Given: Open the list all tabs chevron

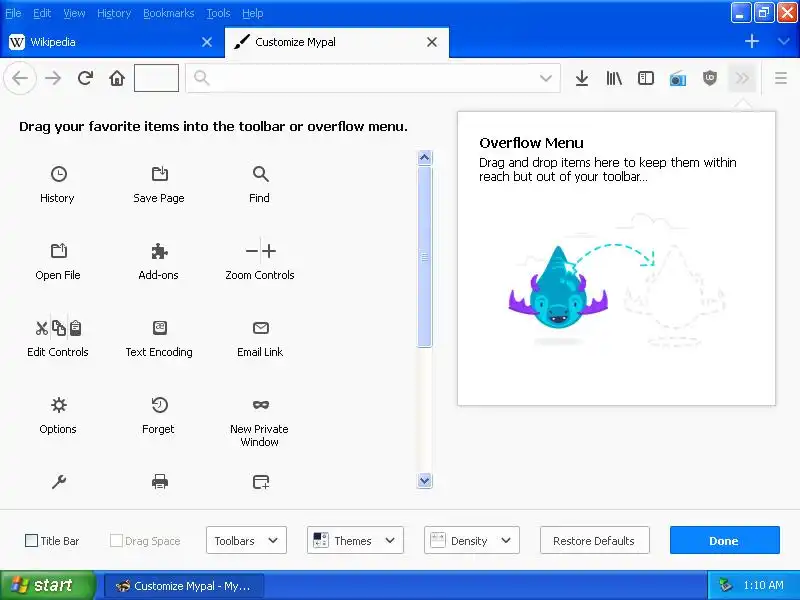Looking at the screenshot, I should coord(784,41).
